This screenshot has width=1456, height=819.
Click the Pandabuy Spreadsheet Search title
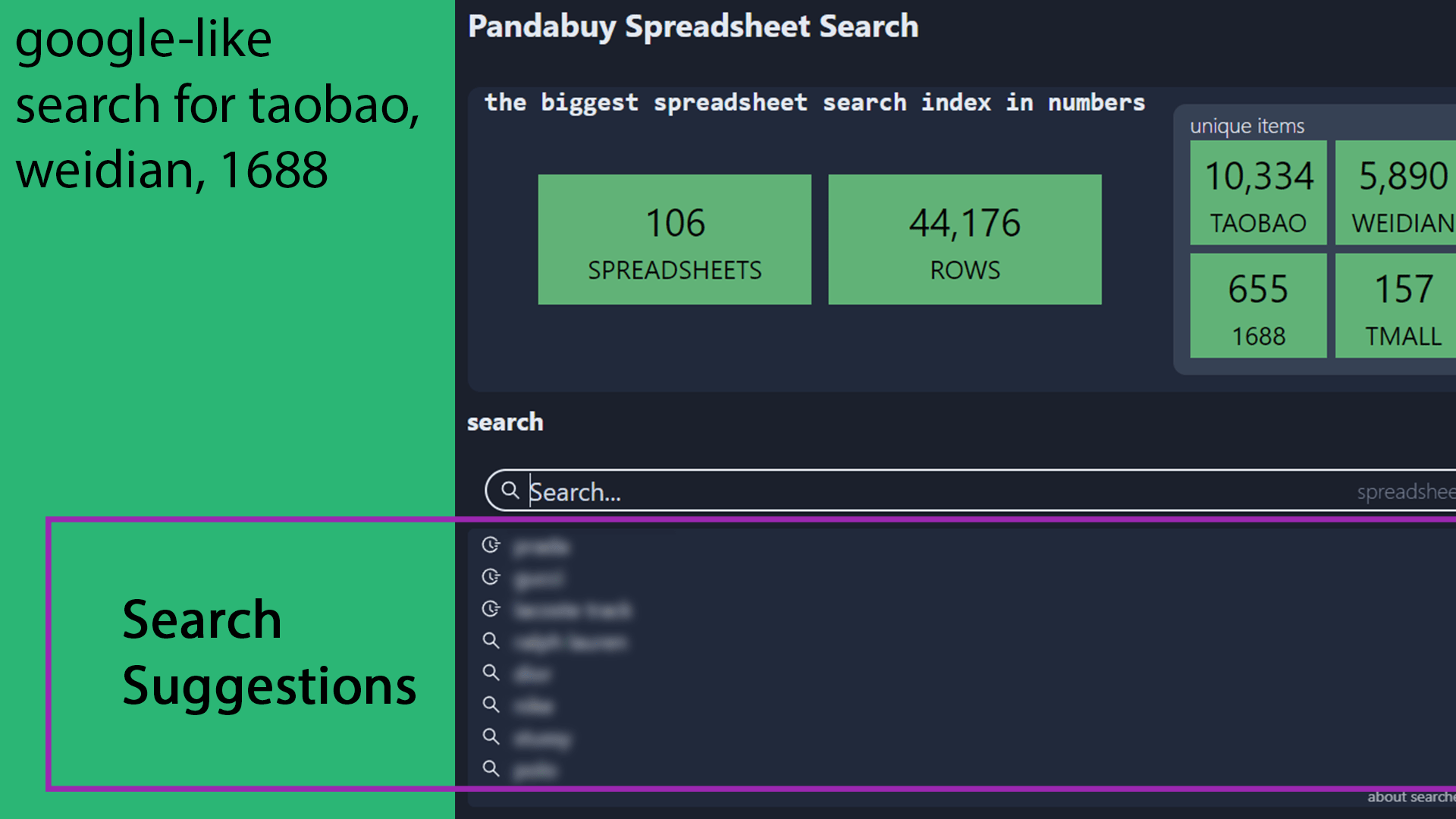pyautogui.click(x=692, y=26)
